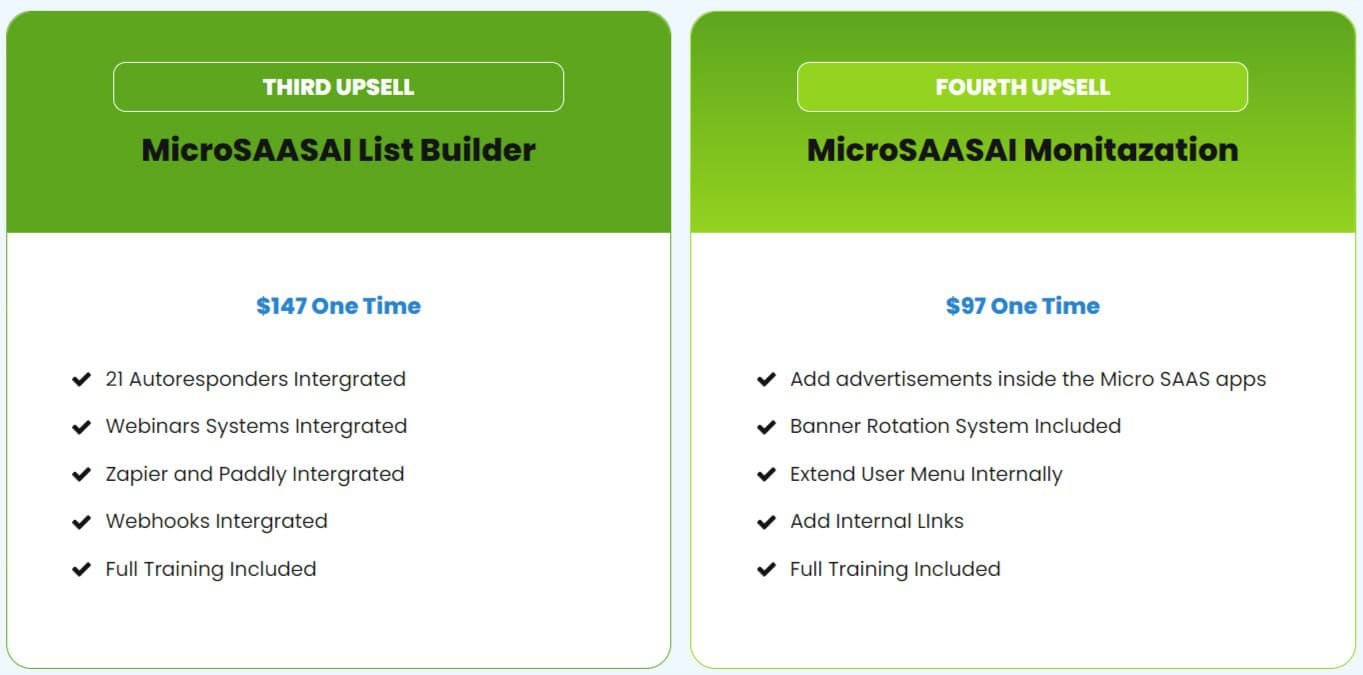
Task: Click checkmark beside 21 Autoresponders Intergrated
Action: 82,380
